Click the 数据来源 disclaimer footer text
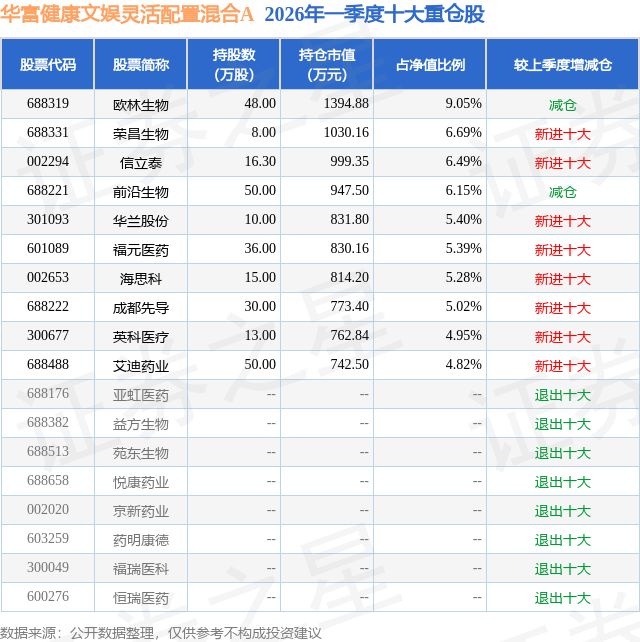This screenshot has width=640, height=642. [x=161, y=634]
